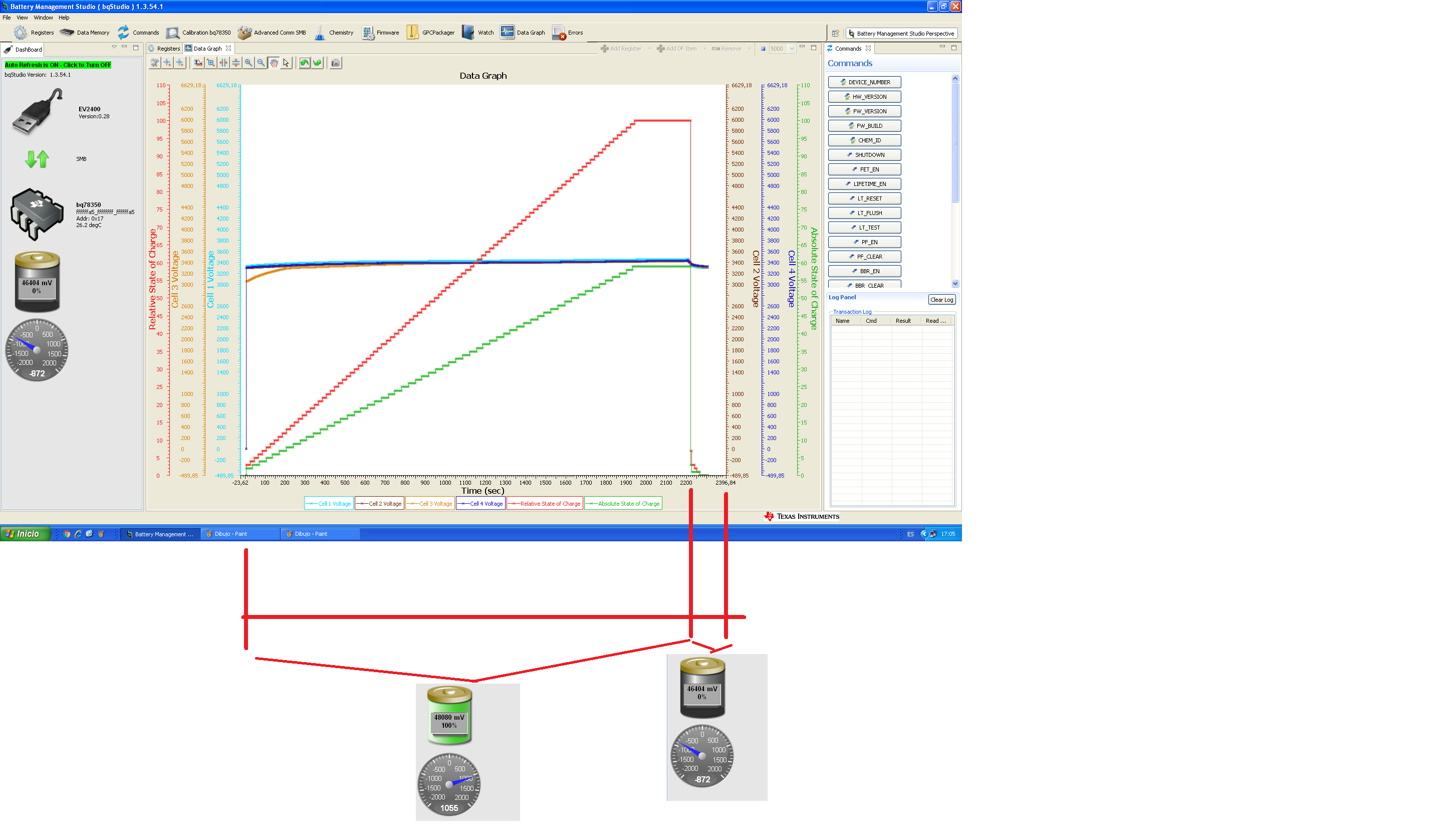
Task: Open the Add DF Item dropdown arrow
Action: 704,49
